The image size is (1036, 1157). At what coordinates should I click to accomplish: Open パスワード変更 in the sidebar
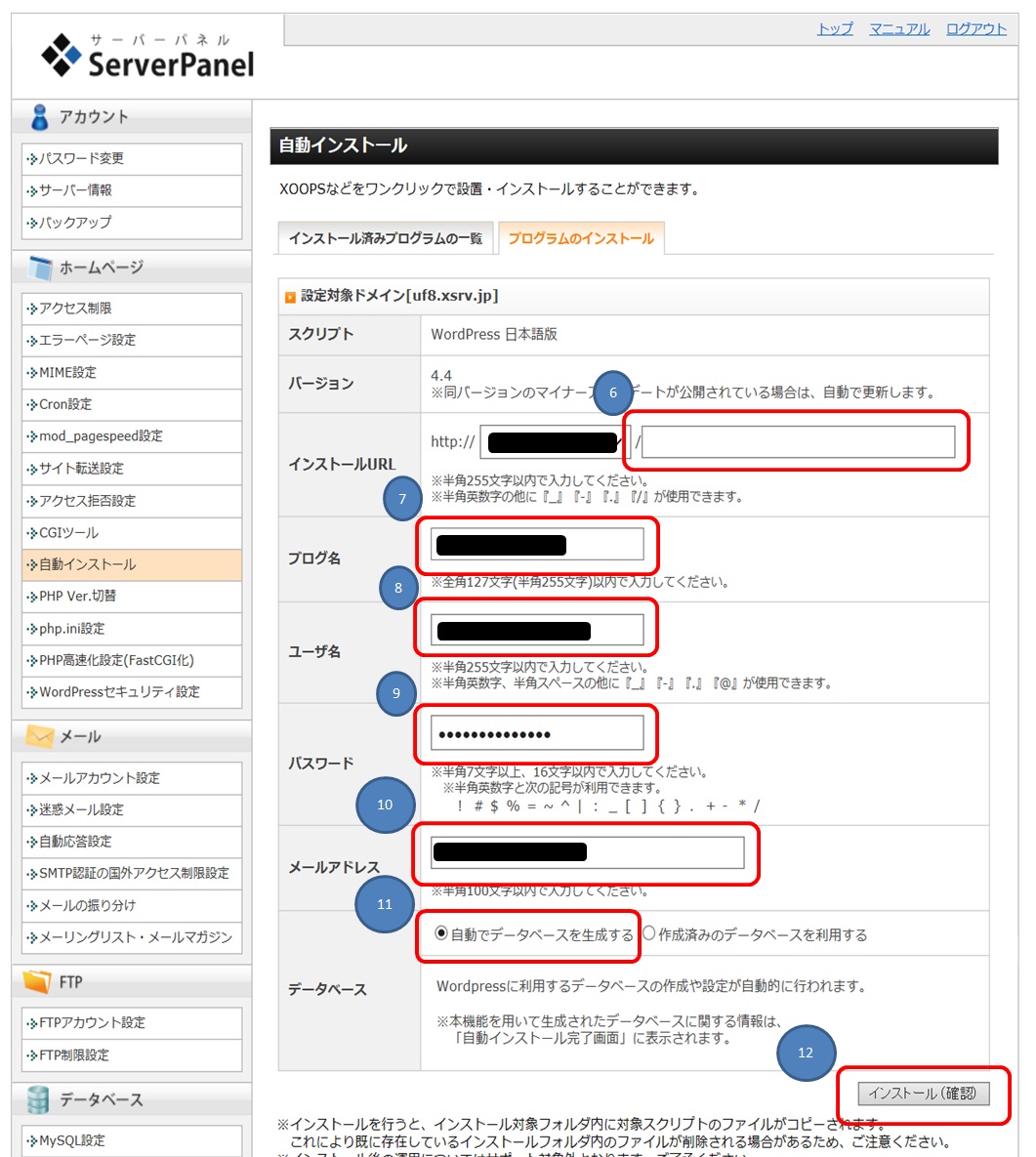pos(81,158)
